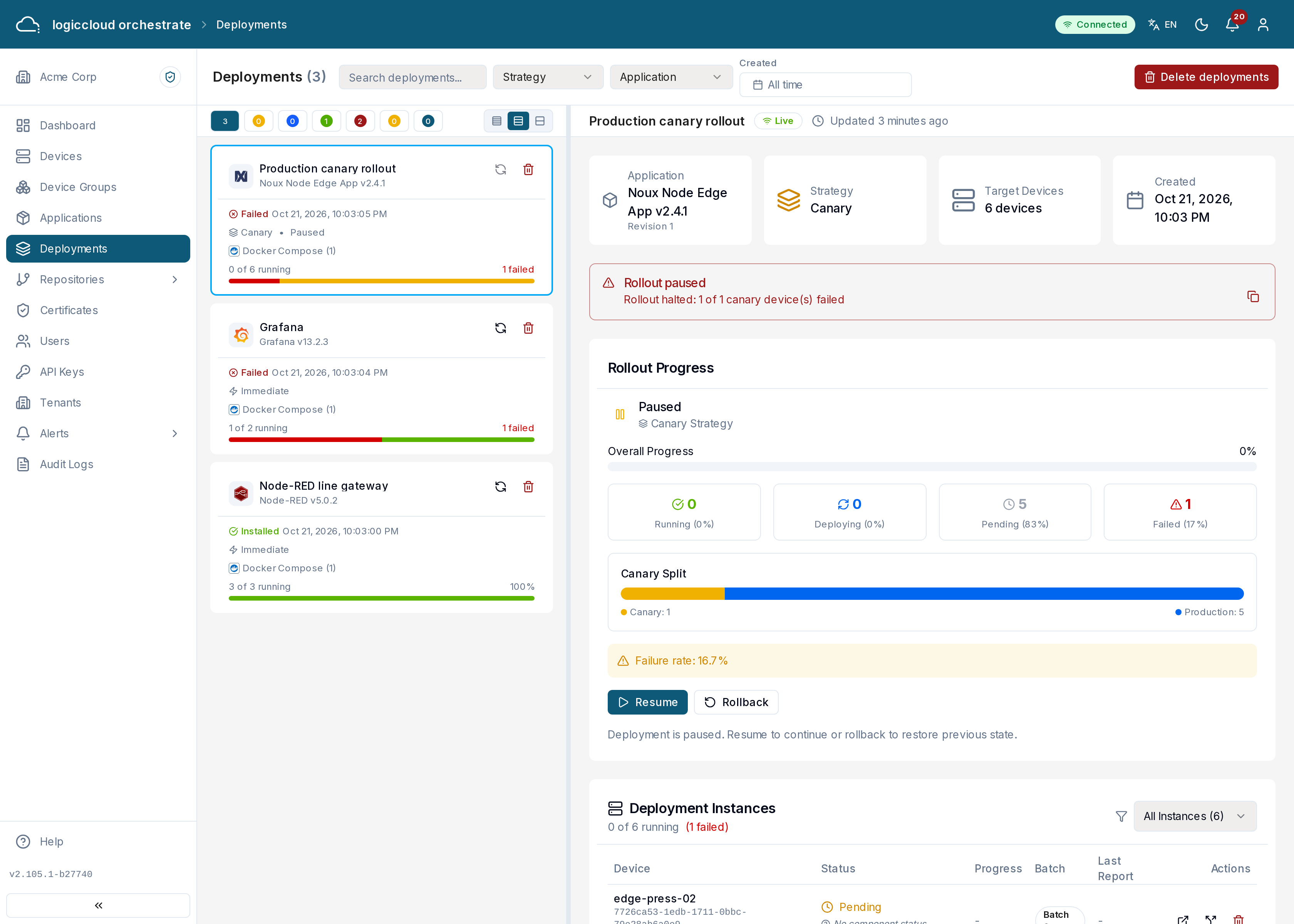
Task: Toggle the red 2 failed status filter
Action: (x=360, y=121)
